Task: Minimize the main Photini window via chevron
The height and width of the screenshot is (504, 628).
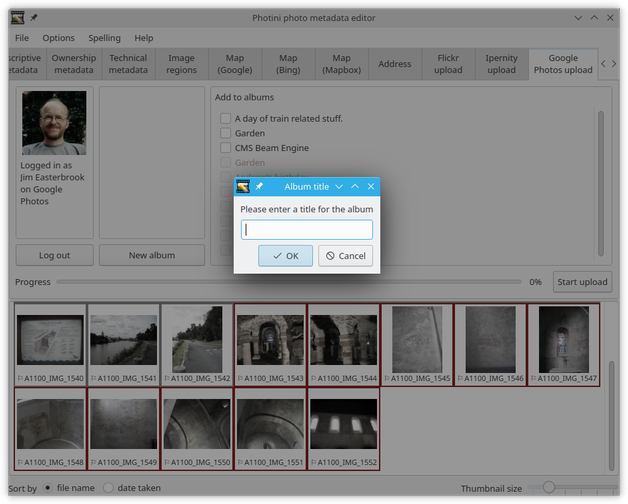Action: point(578,18)
